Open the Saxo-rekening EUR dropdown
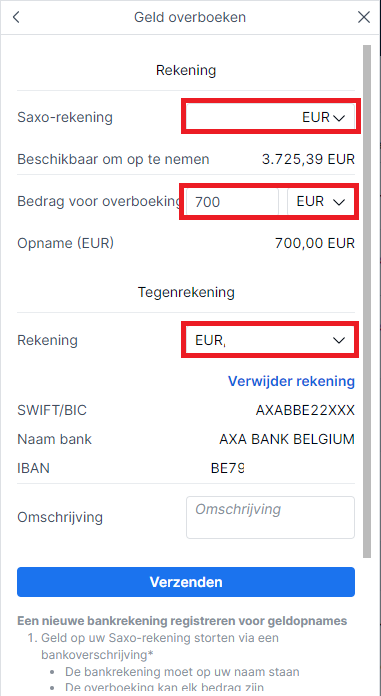The width and height of the screenshot is (381, 696). click(x=270, y=117)
